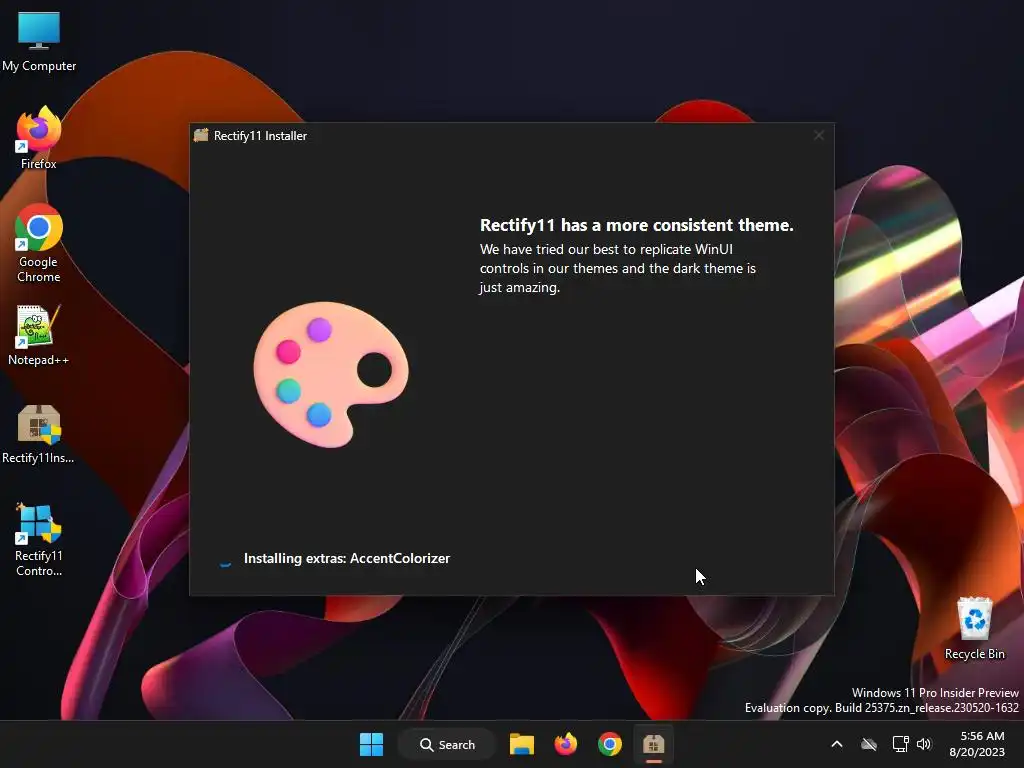The height and width of the screenshot is (768, 1024).
Task: Click the 'Rectify11 has a more consistent theme.' heading
Action: (x=637, y=225)
